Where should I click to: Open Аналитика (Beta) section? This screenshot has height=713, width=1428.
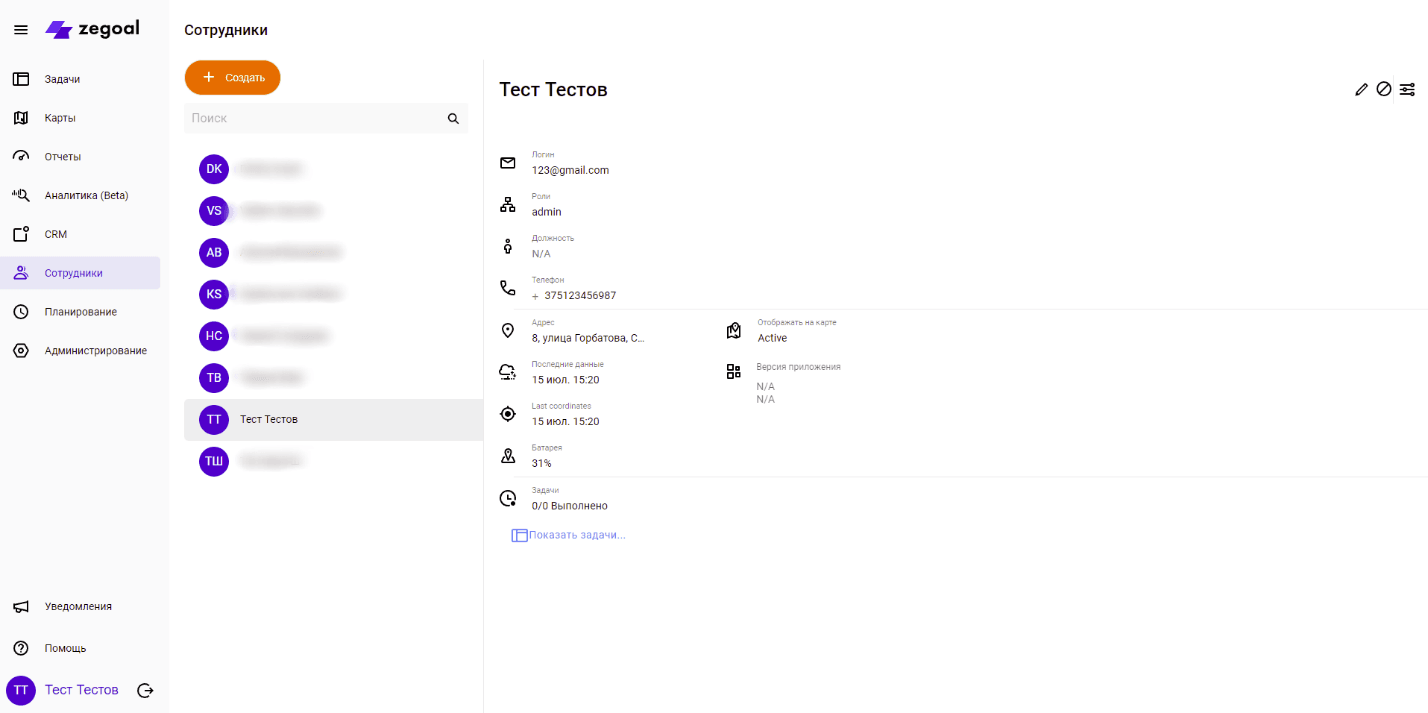[x=86, y=195]
